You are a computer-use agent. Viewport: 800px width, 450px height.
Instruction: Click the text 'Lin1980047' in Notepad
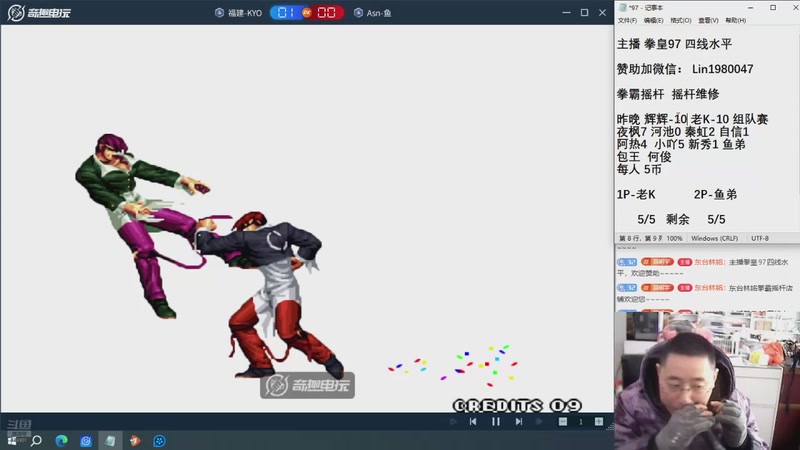[x=722, y=69]
